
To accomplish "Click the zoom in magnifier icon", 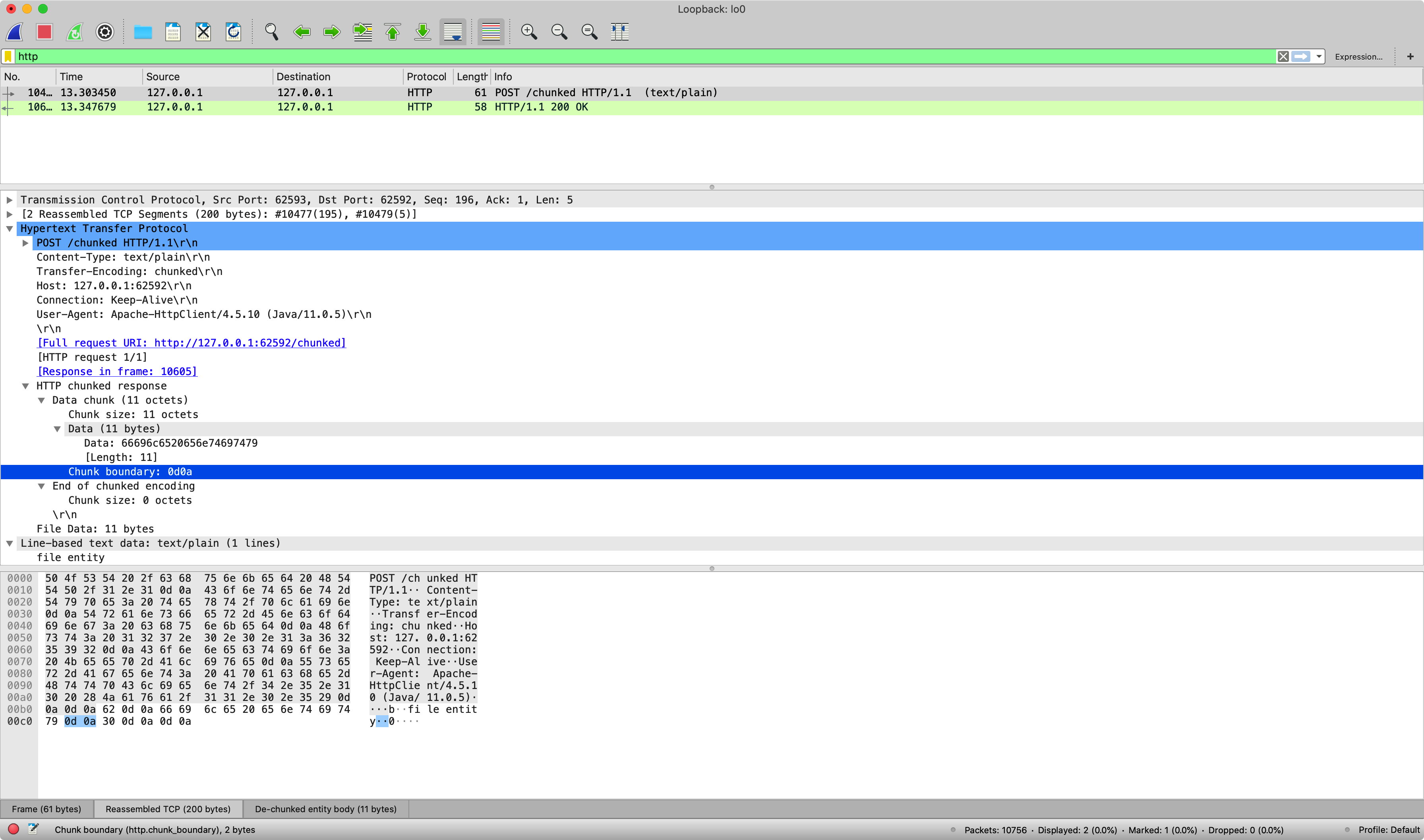I will [528, 32].
